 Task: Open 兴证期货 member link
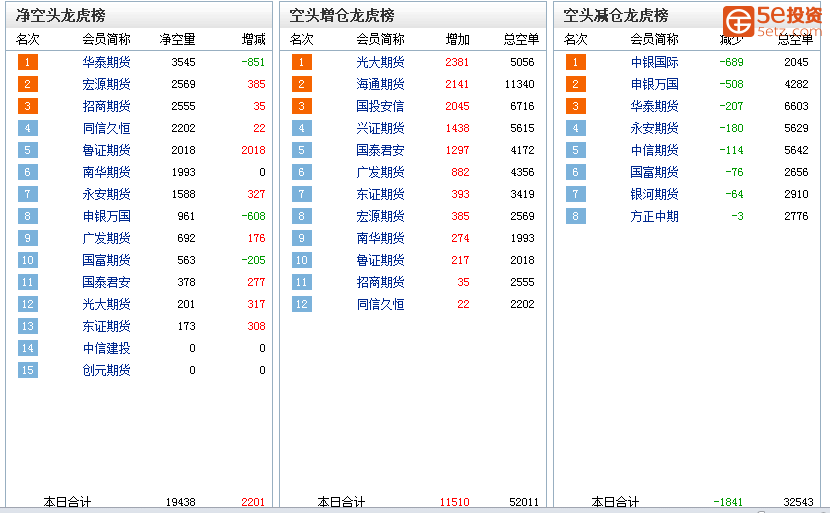tap(380, 128)
